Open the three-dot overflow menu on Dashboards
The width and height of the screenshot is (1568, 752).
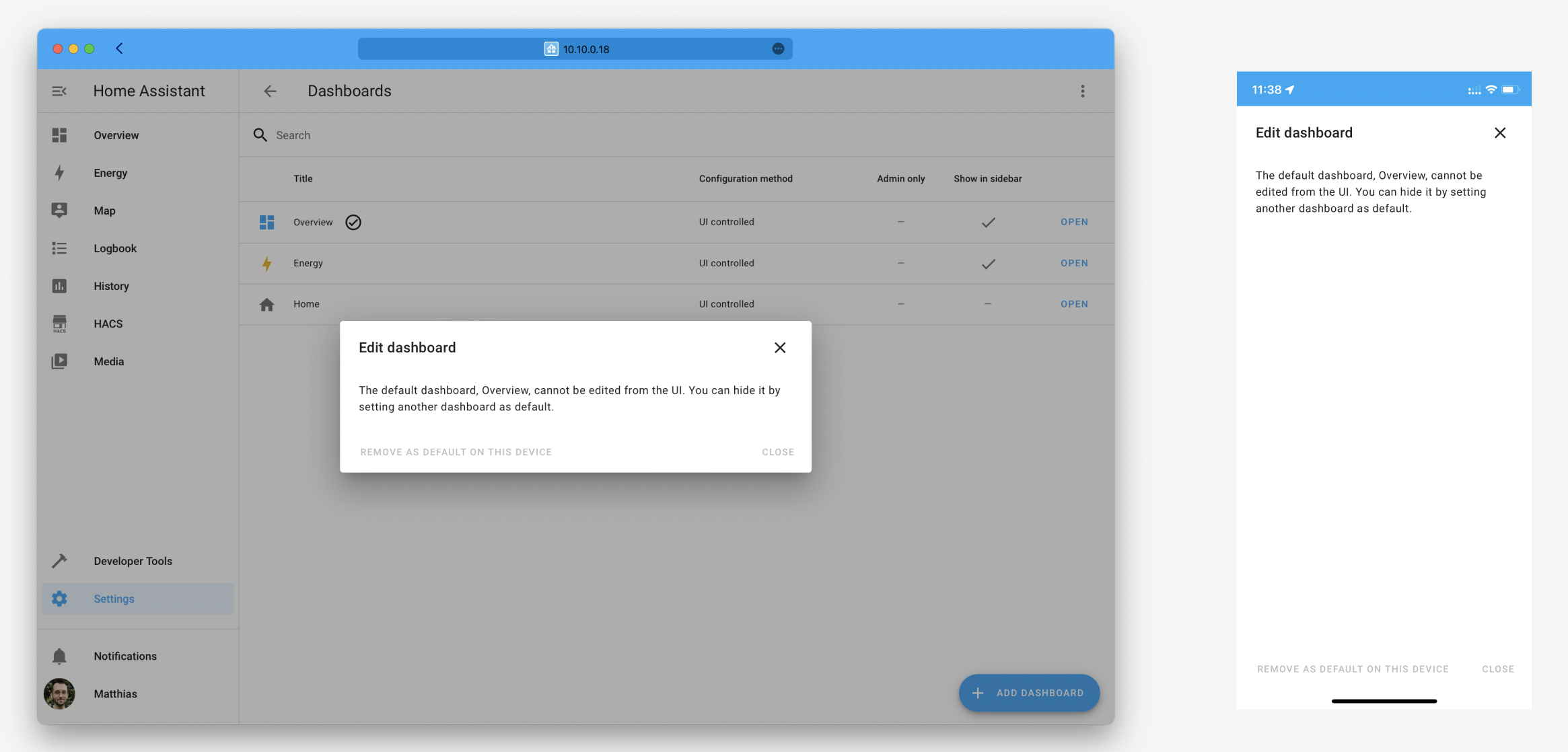click(1083, 91)
